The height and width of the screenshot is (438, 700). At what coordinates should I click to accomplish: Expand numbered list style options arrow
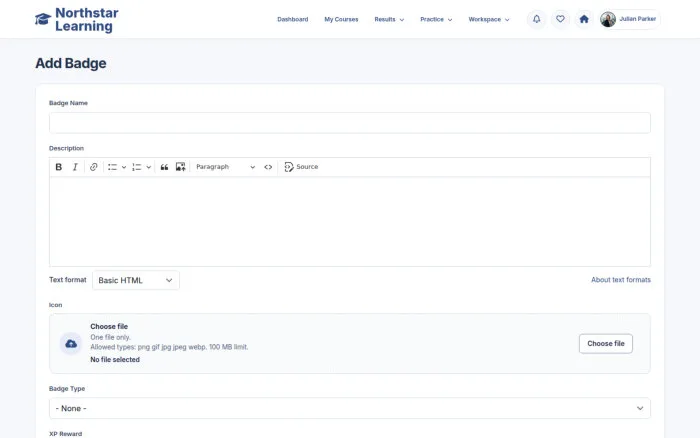pyautogui.click(x=149, y=167)
